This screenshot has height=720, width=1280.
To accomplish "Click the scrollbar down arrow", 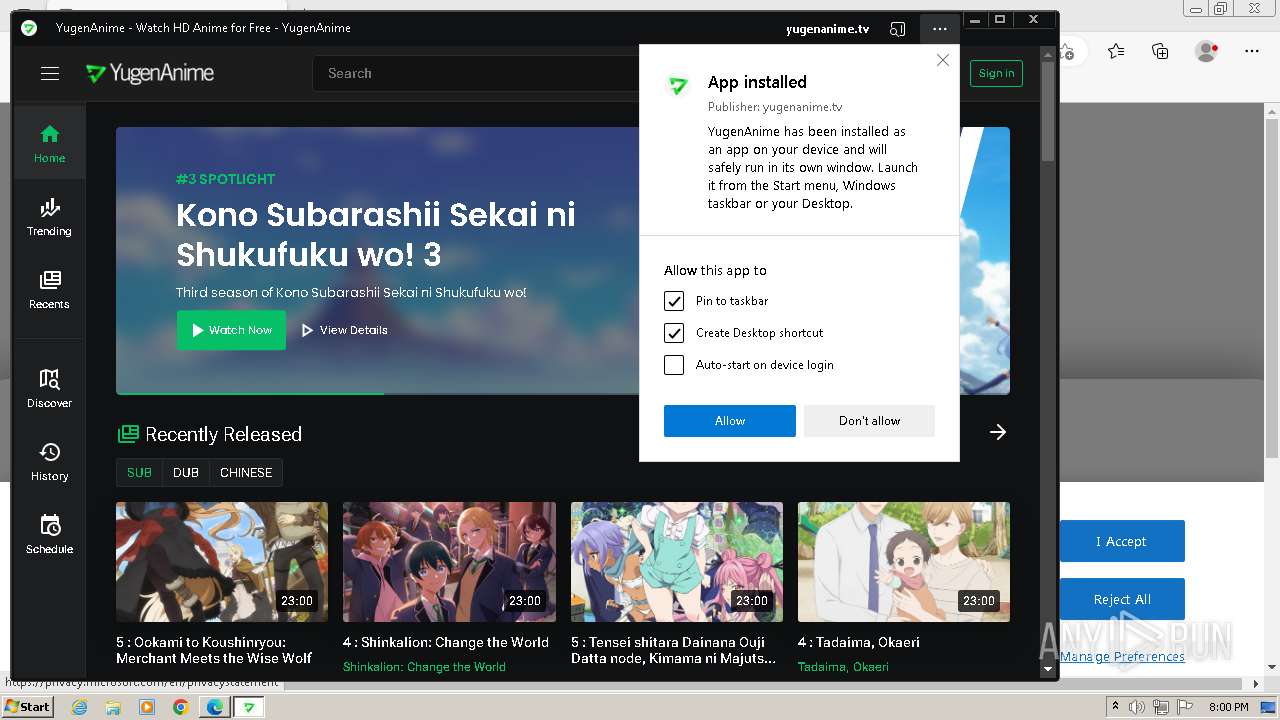I will 1048,669.
